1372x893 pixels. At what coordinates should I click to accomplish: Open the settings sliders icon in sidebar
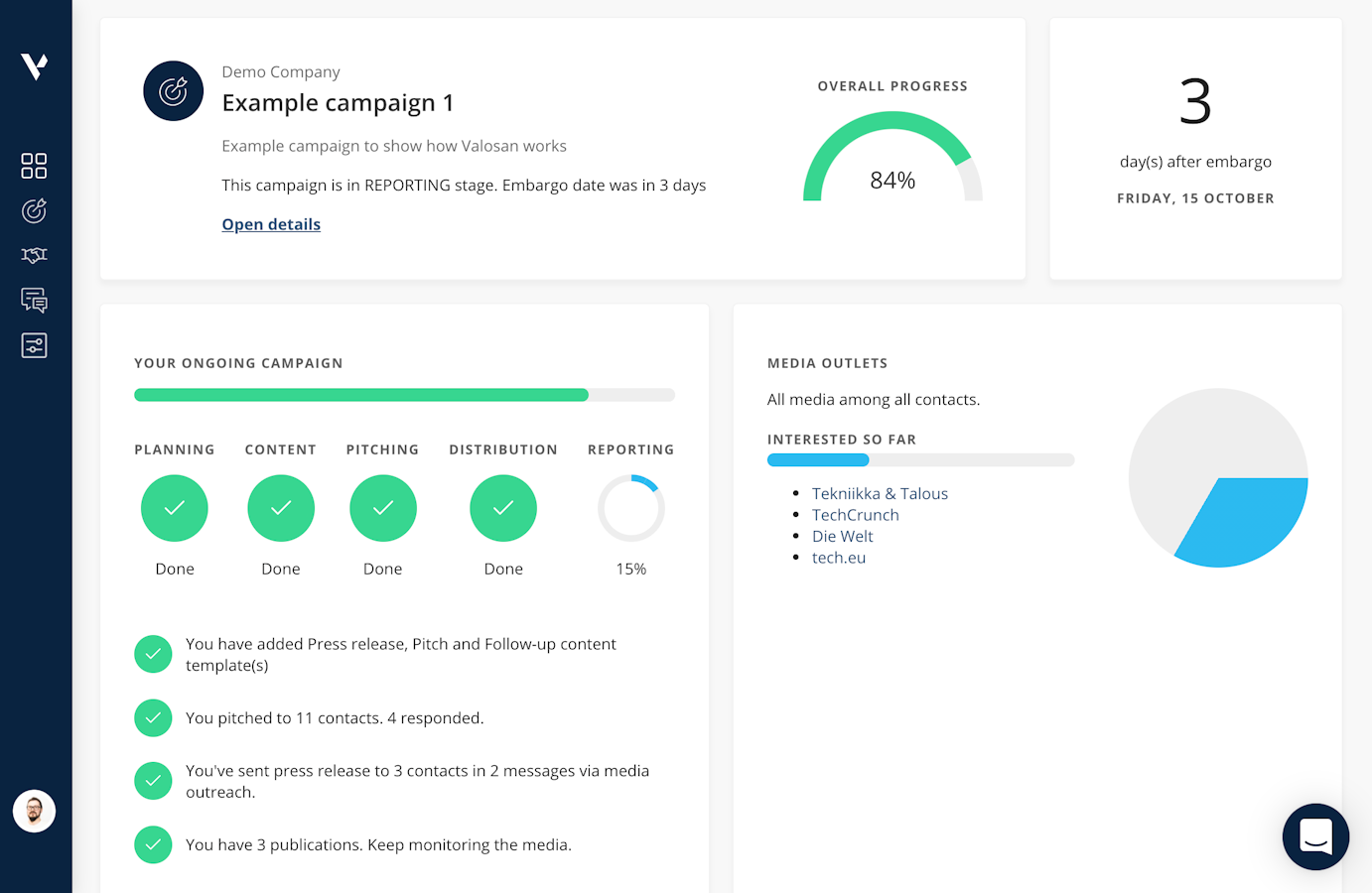pyautogui.click(x=34, y=345)
